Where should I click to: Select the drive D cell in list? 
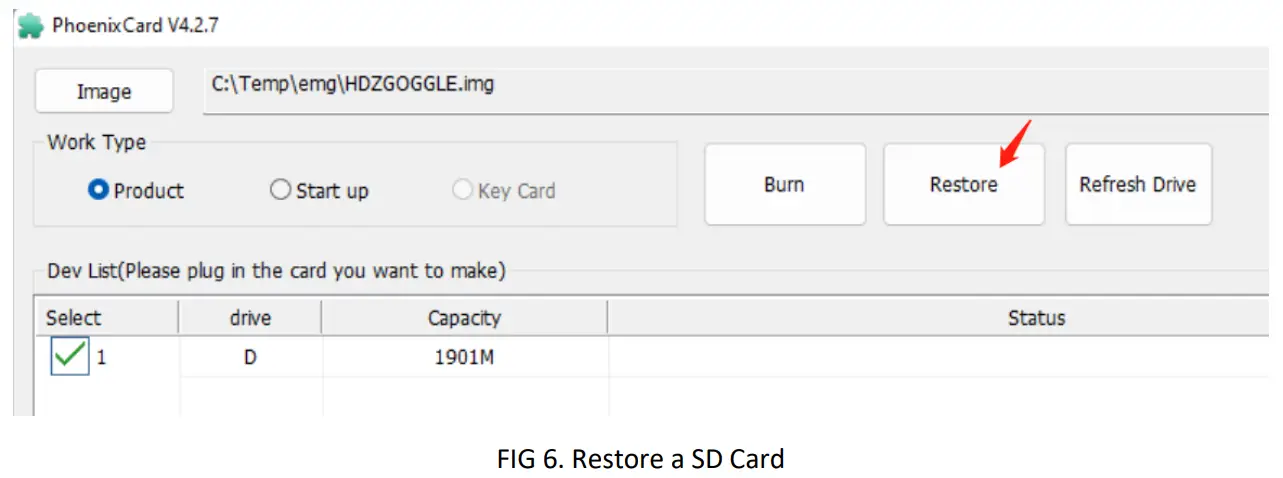pos(250,357)
